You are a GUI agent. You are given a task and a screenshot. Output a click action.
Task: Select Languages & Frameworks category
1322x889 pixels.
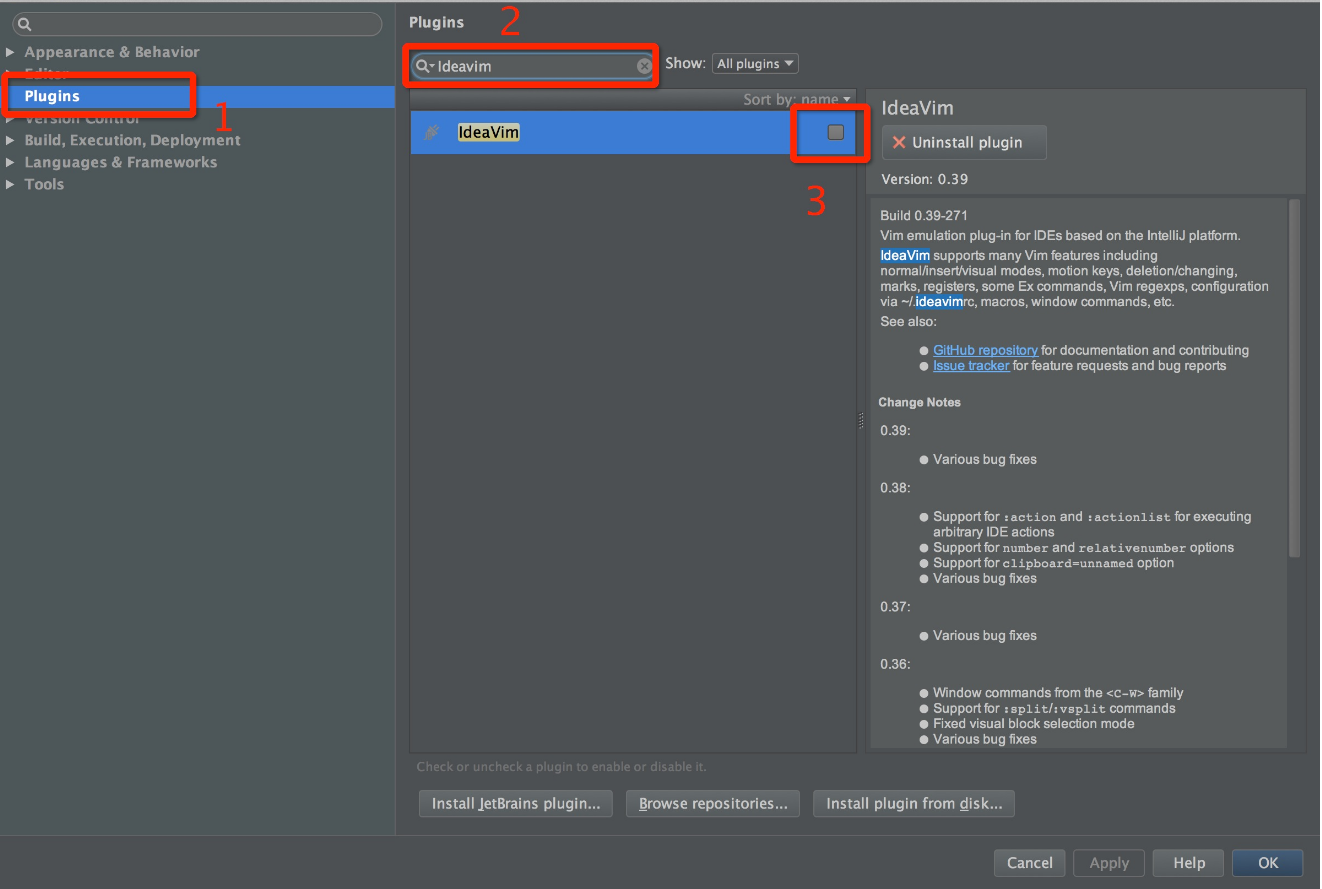tap(120, 162)
